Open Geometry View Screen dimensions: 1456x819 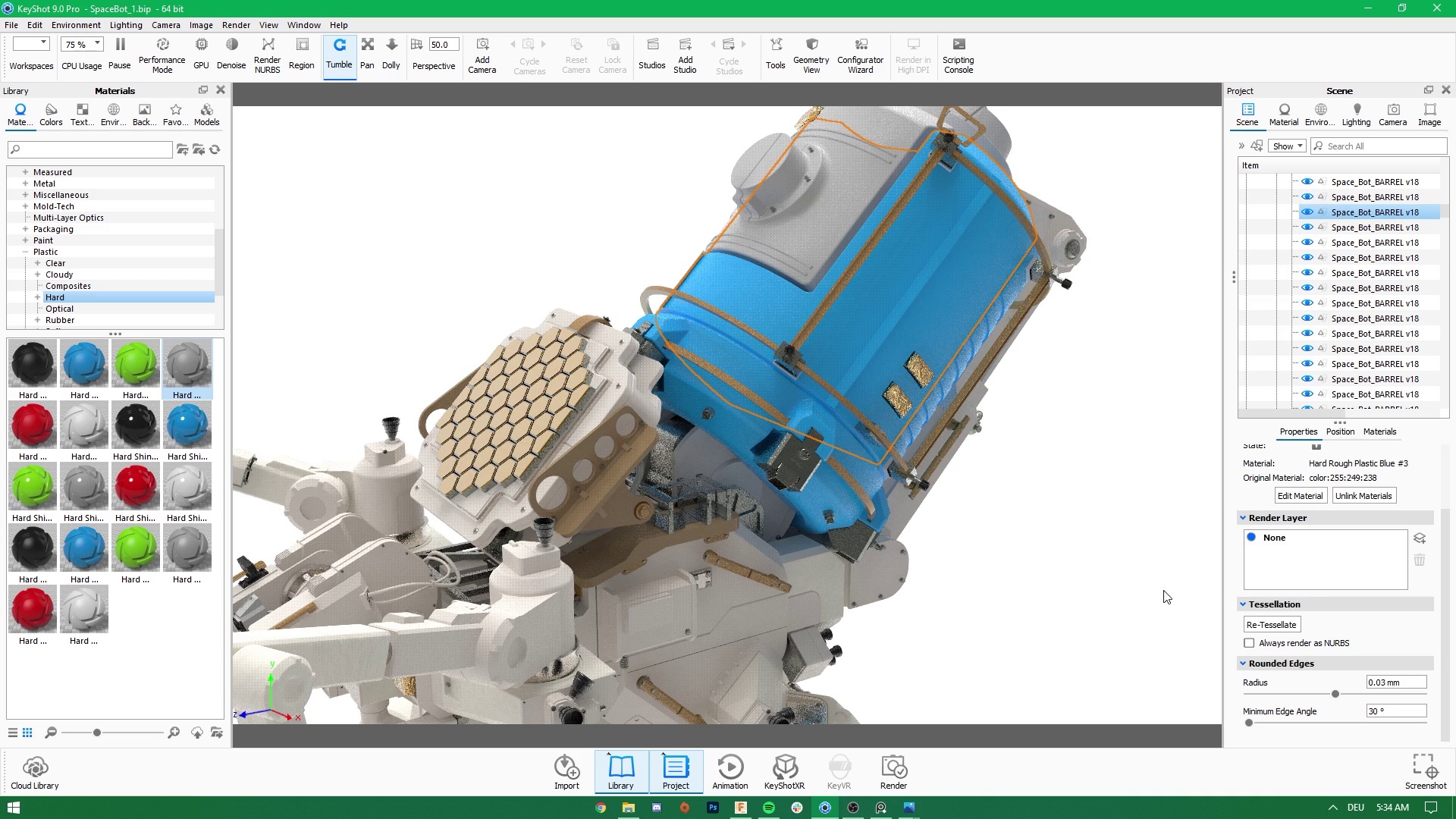811,55
